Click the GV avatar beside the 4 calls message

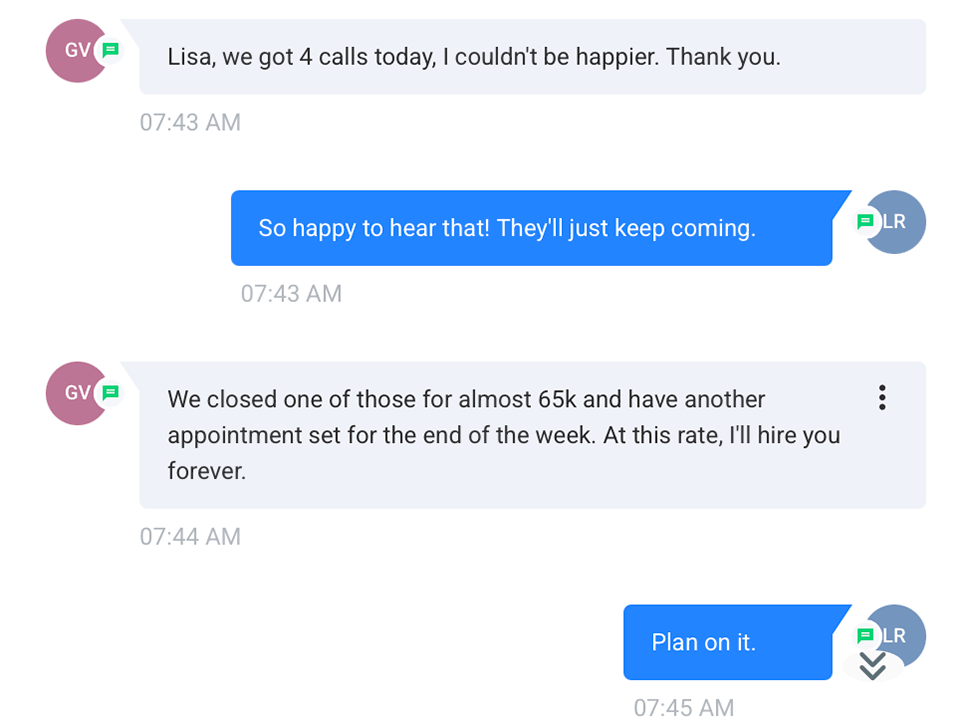point(75,50)
